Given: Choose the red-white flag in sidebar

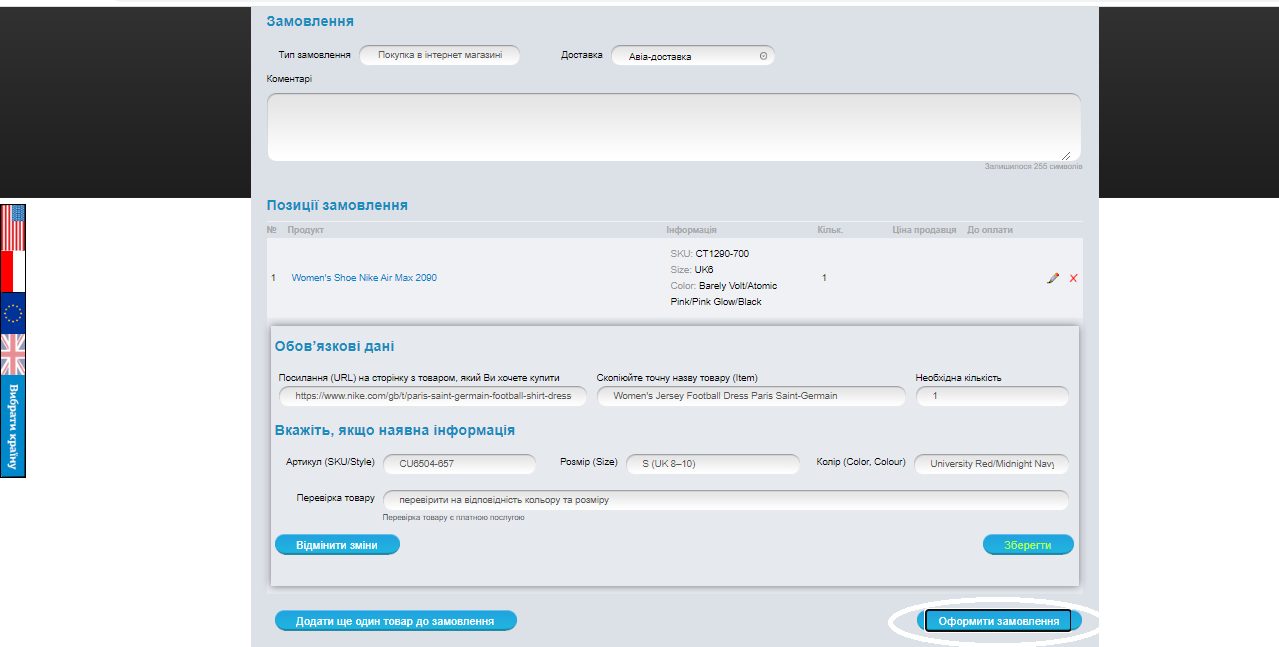Looking at the screenshot, I should (x=13, y=271).
